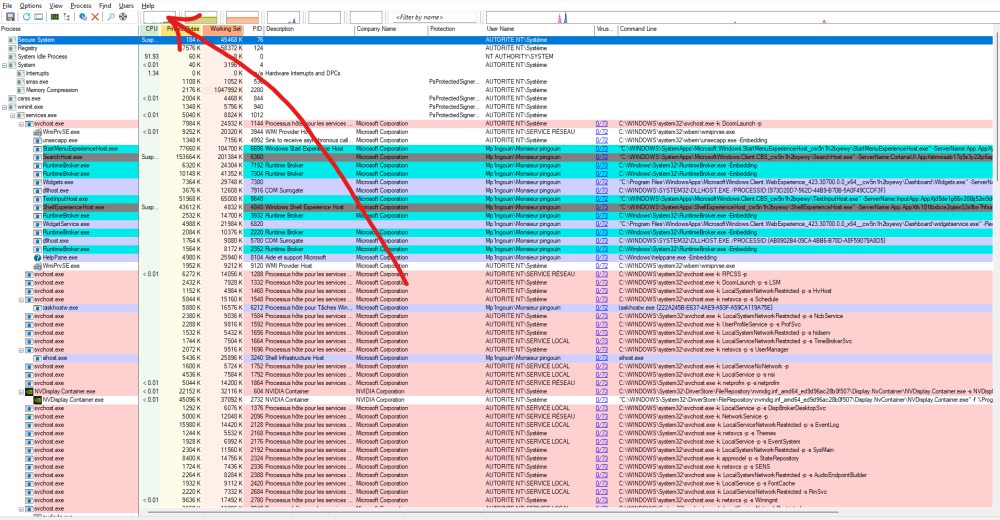Open the Users menu

pyautogui.click(x=126, y=6)
